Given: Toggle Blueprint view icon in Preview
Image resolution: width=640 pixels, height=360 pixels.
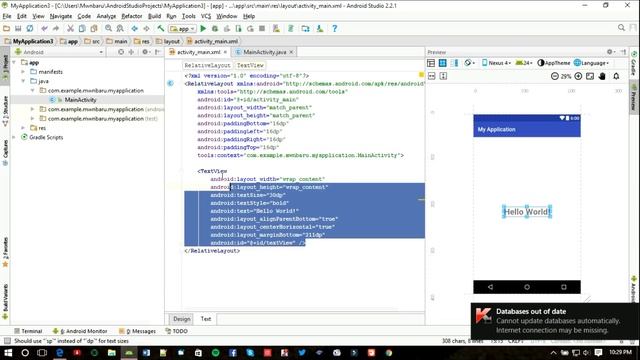Looking at the screenshot, I should tap(443, 63).
